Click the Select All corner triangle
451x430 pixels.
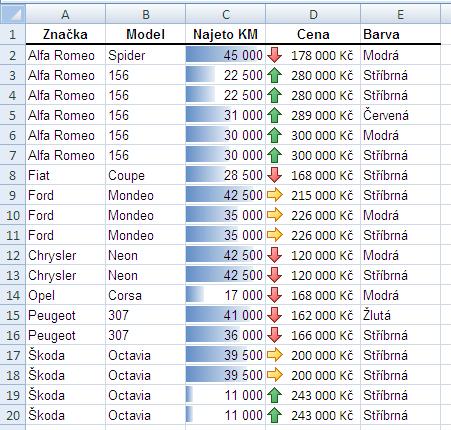tap(13, 14)
